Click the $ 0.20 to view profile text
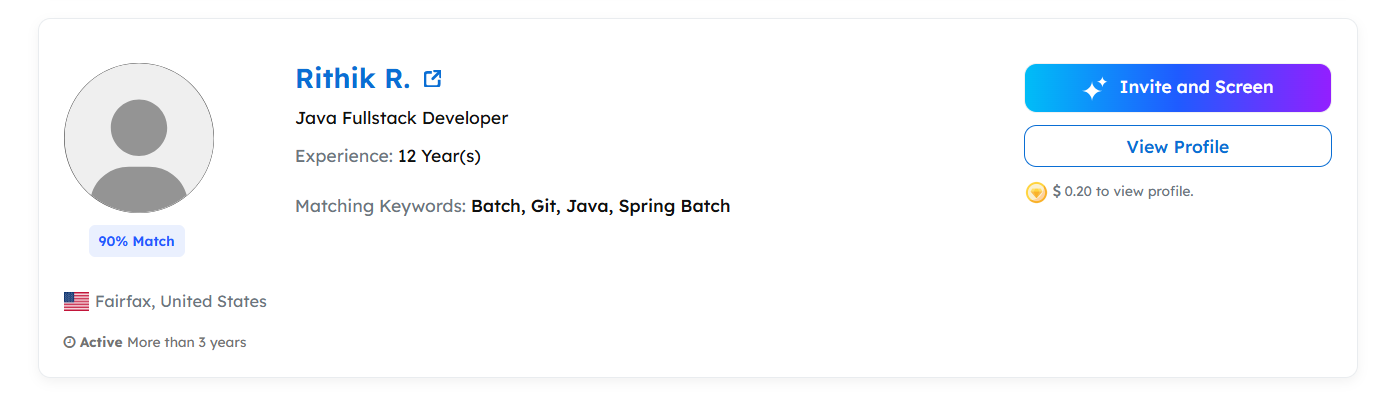1391x400 pixels. 1123,191
